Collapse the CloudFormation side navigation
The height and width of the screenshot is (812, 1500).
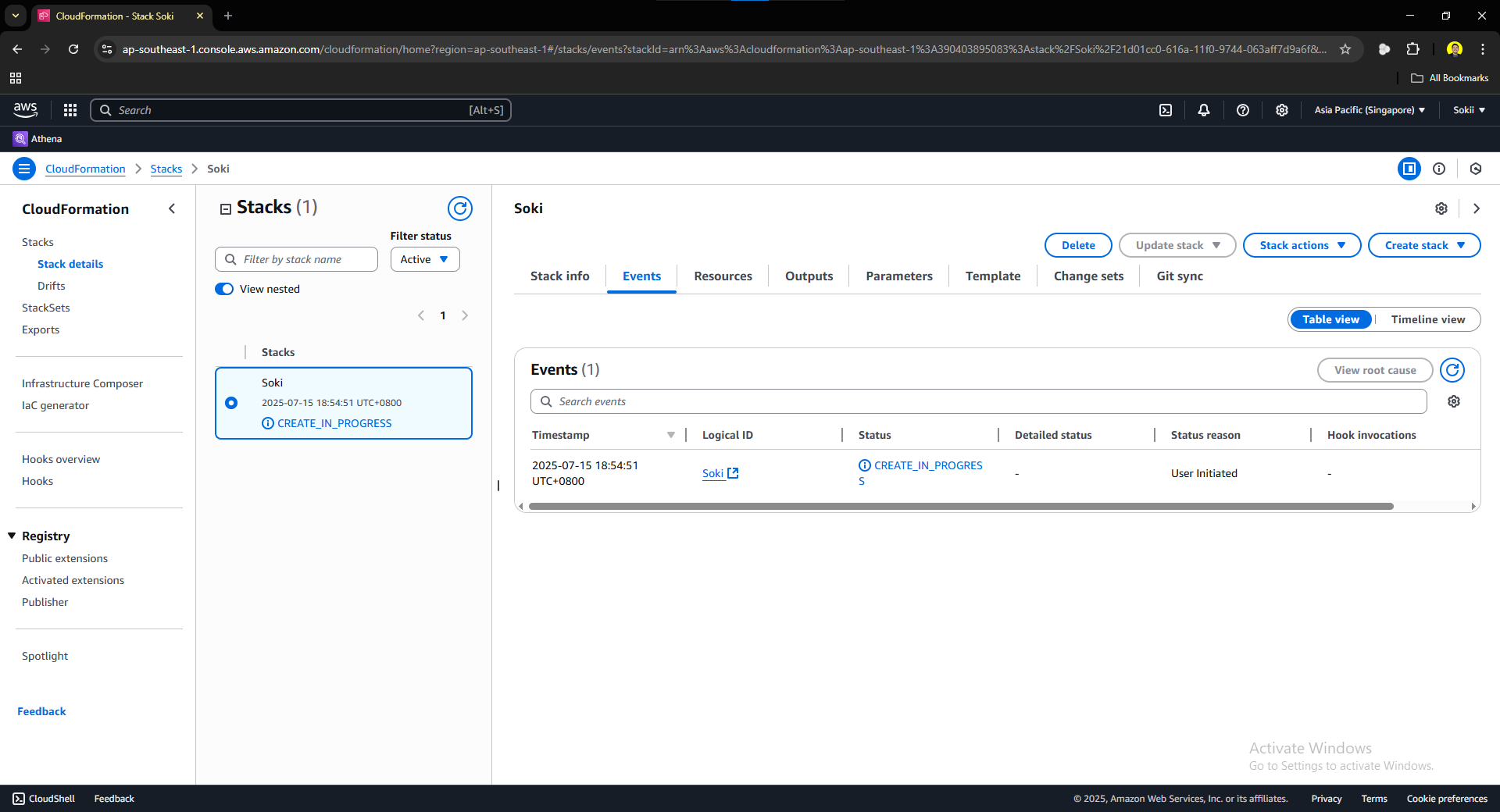(x=172, y=208)
